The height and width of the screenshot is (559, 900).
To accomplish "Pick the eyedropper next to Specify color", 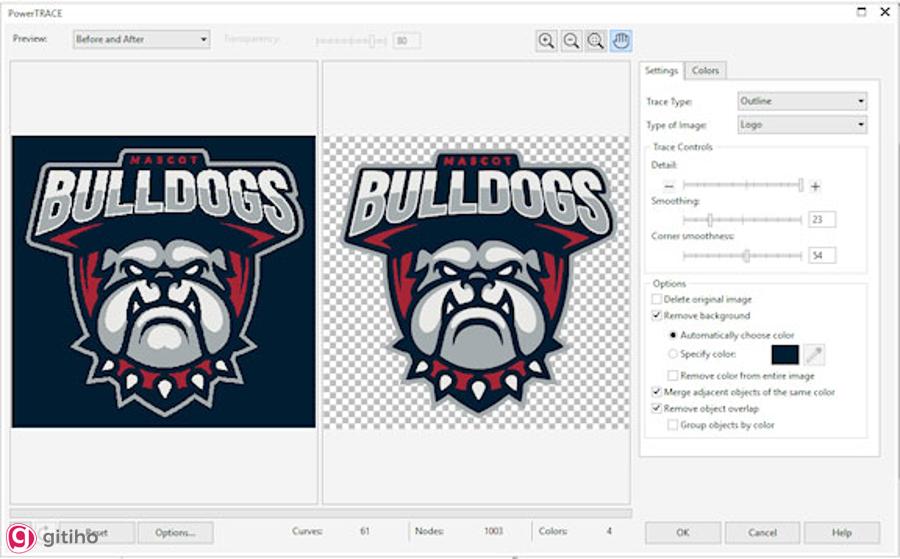I will pos(813,355).
